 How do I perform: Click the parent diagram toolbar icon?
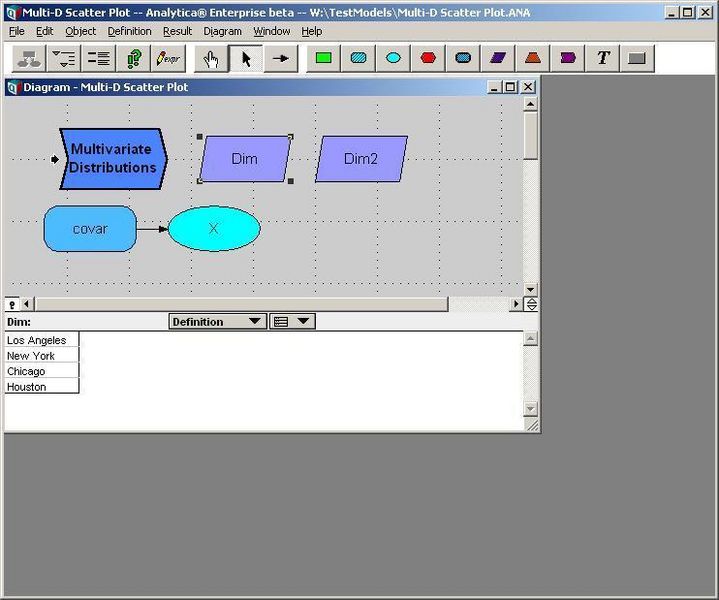click(29, 59)
